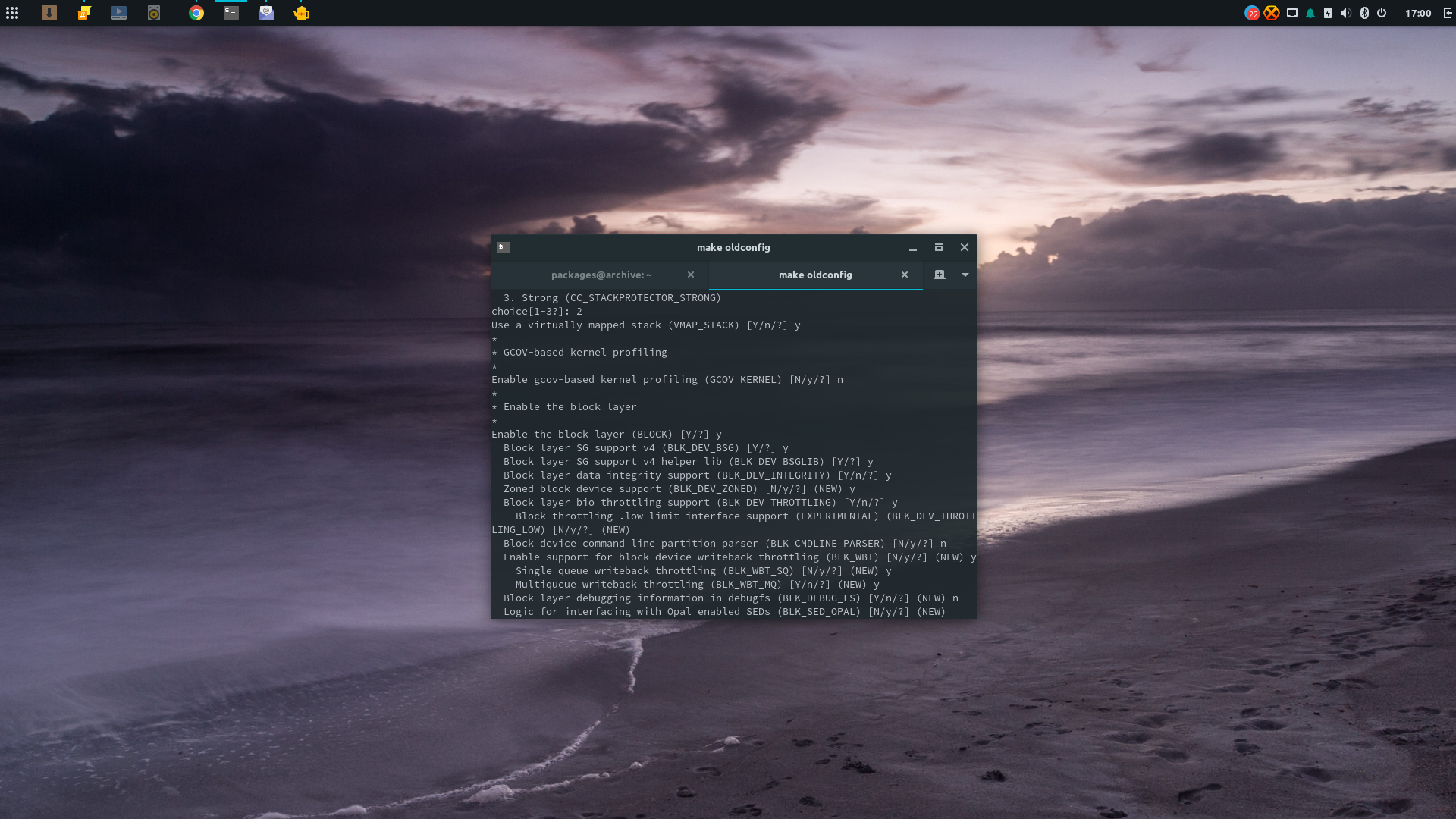Open the display/screen tray indicator
Screen dimensions: 1456x819
1292,13
